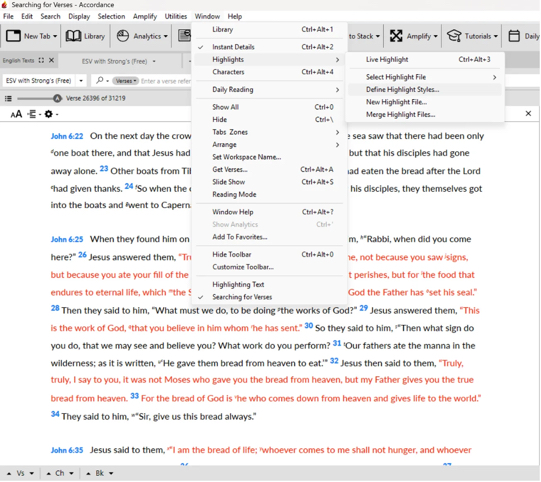541x482 pixels.
Task: Open the Amplify toolbar dropdown arrow
Action: point(435,36)
